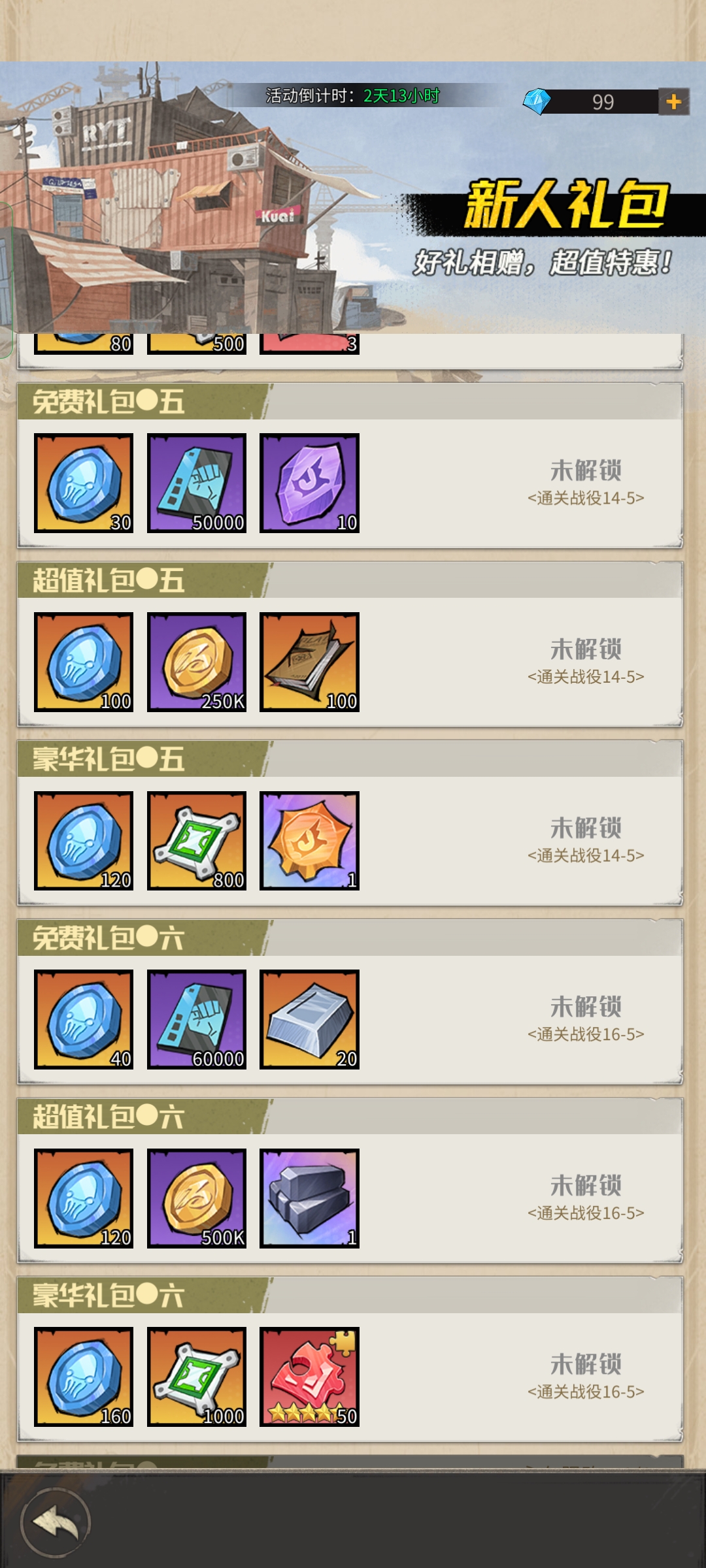
Task: Tap the 500K gold coin reward
Action: click(x=197, y=1198)
